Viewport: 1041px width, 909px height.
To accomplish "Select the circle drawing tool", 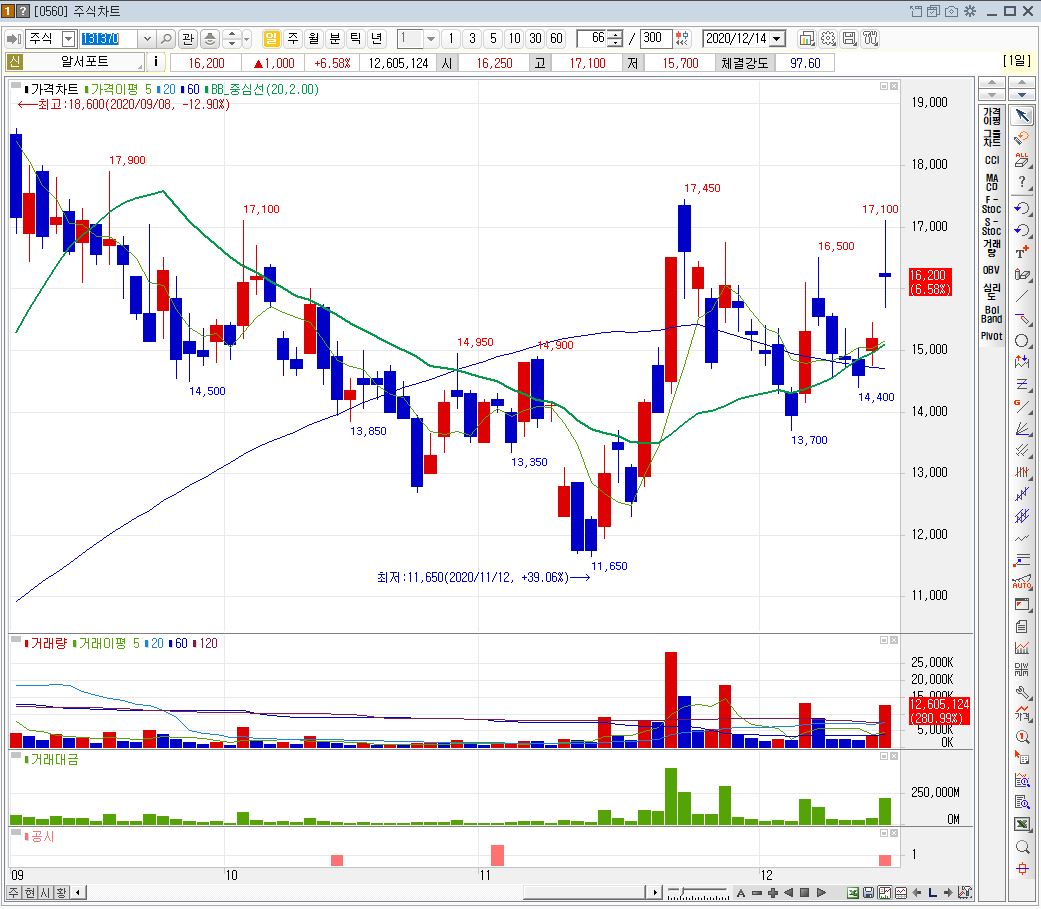I will 1022,341.
